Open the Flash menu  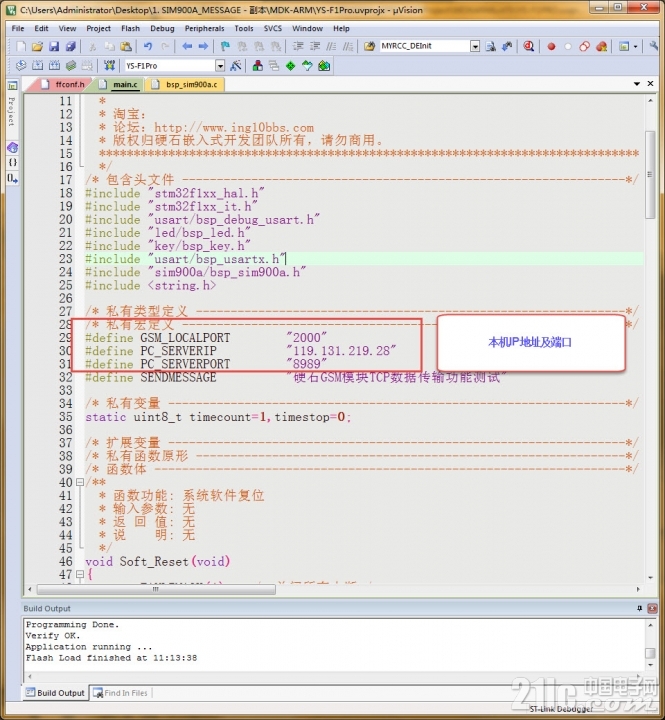130,28
